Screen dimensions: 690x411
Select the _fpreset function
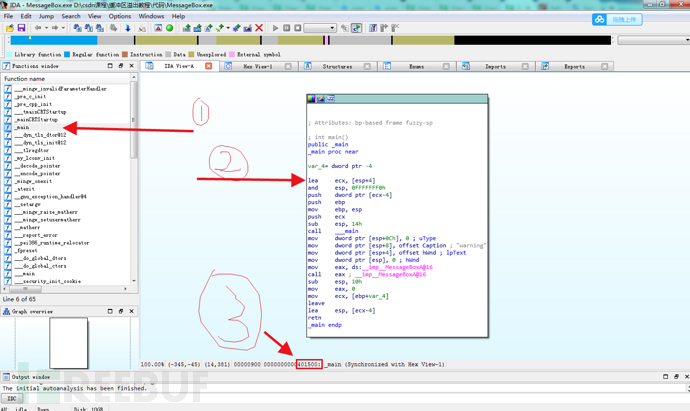click(26, 250)
